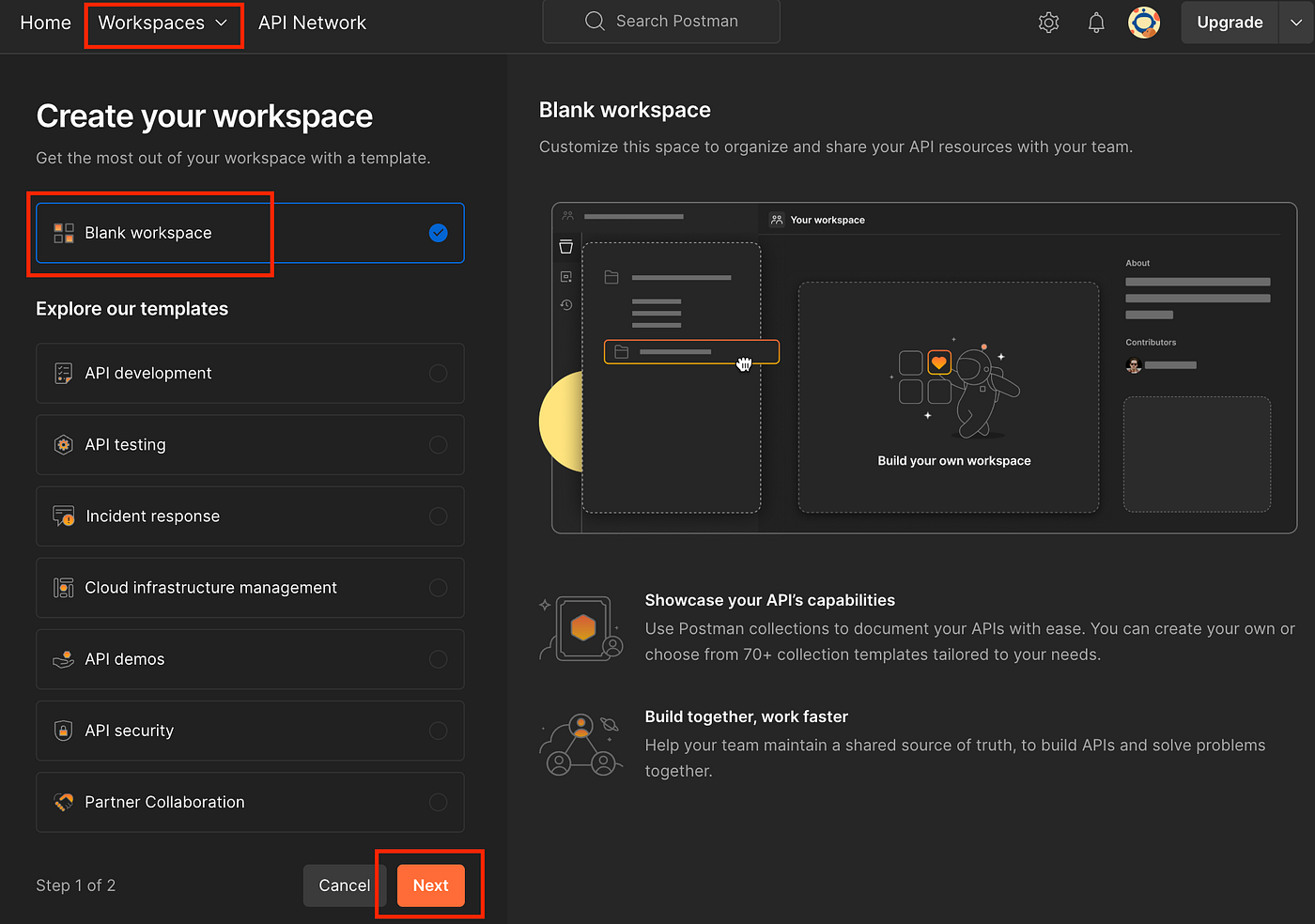Click 'Build your own workspace' caption
Viewport: 1315px width, 924px height.
954,461
